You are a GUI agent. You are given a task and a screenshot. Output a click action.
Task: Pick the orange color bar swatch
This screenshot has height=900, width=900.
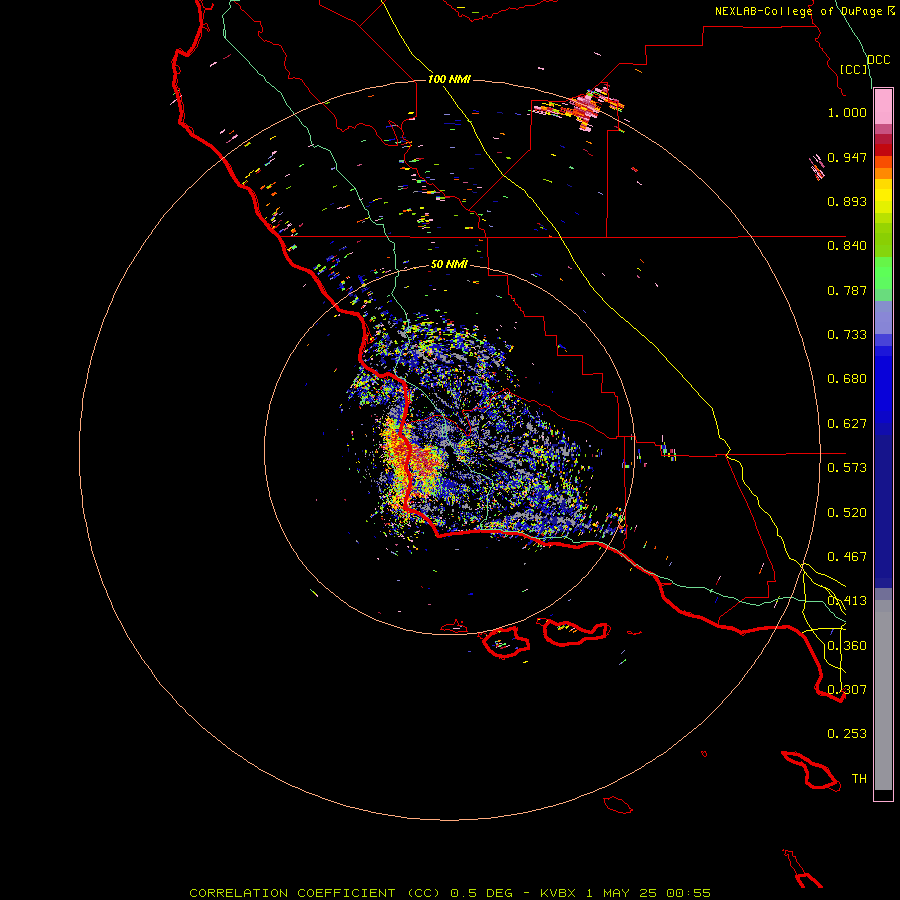883,173
